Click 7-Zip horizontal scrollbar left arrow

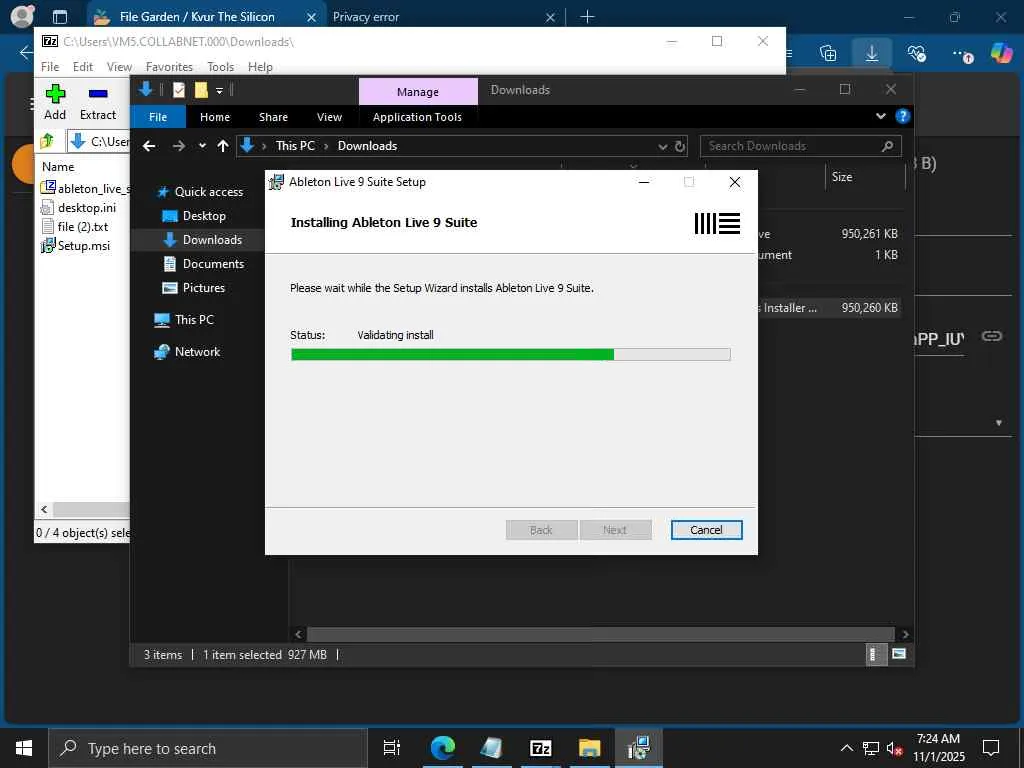point(44,509)
